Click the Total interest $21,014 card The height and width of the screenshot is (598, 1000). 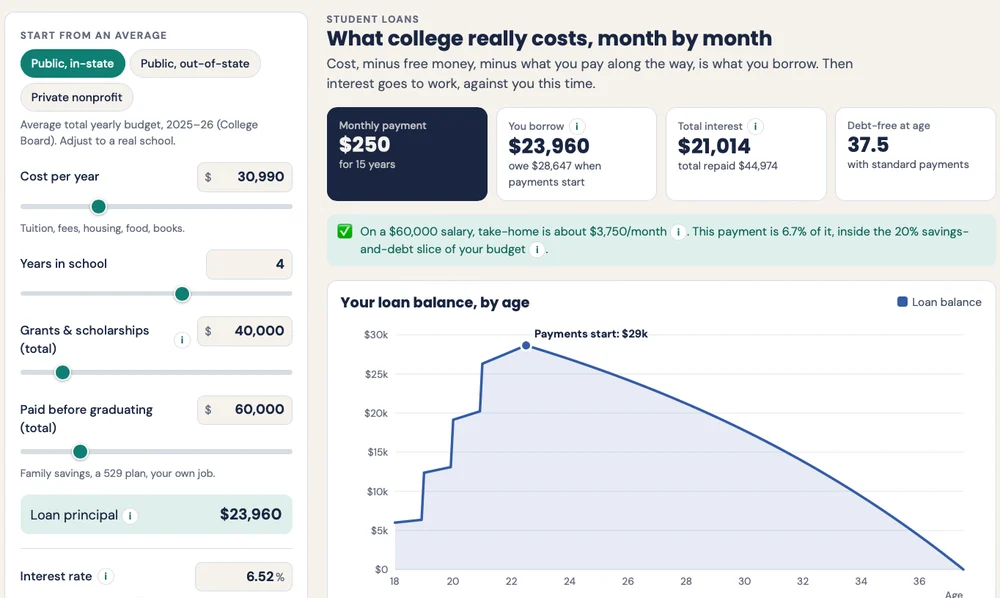[746, 154]
